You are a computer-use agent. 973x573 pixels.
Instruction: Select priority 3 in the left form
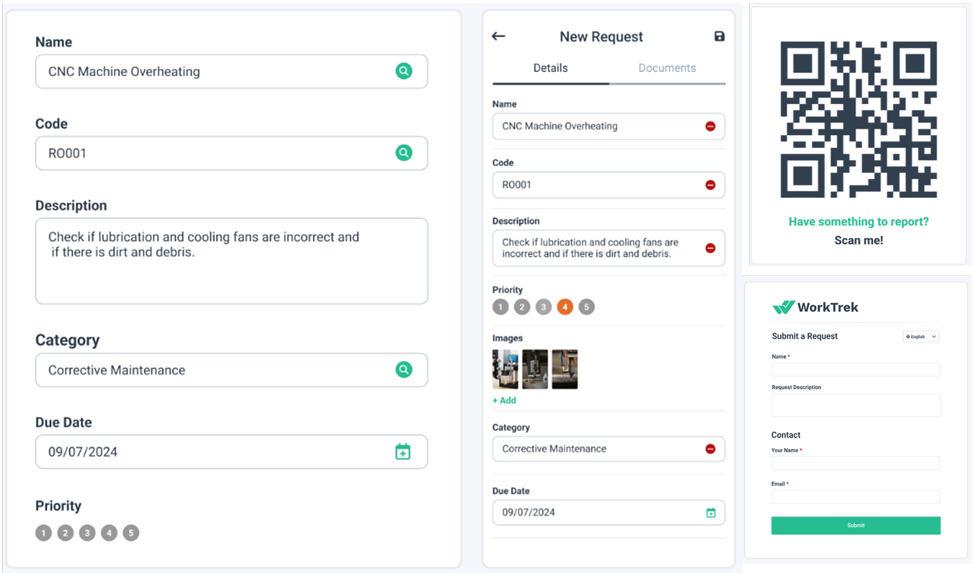coord(87,533)
